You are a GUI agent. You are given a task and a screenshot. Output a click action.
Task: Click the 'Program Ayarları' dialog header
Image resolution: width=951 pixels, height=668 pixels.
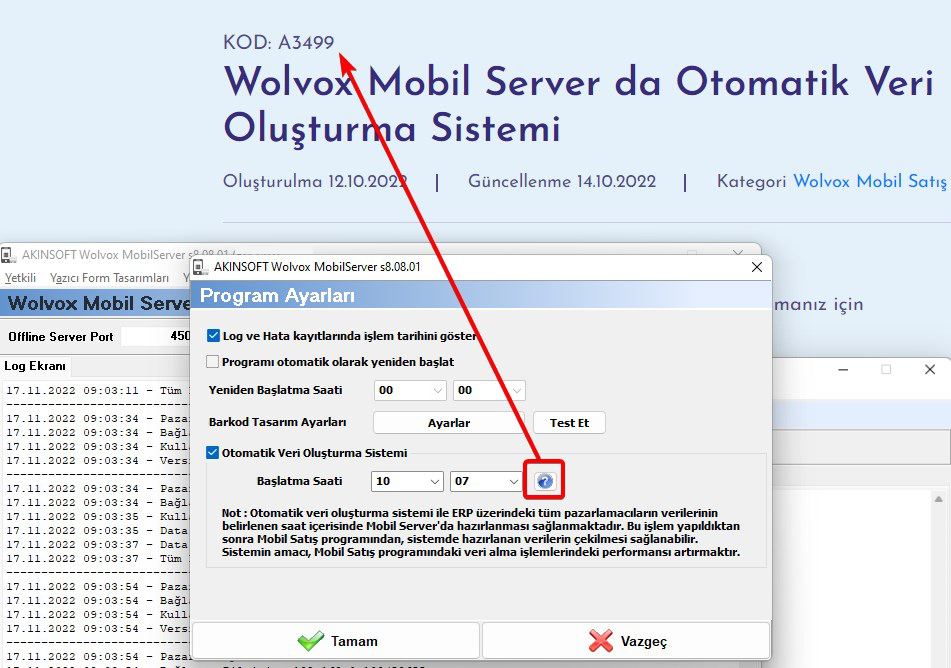pyautogui.click(x=277, y=295)
